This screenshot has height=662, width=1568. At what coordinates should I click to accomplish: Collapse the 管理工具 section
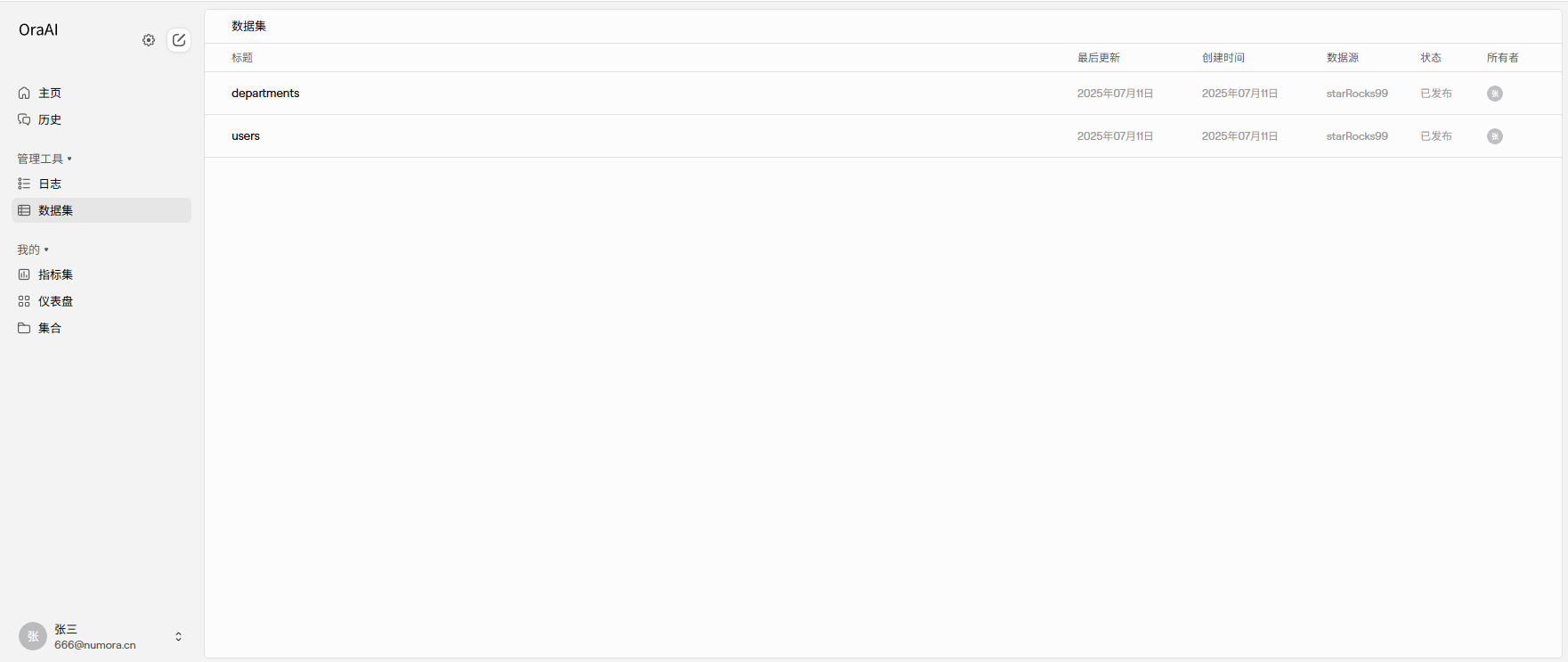(x=44, y=159)
